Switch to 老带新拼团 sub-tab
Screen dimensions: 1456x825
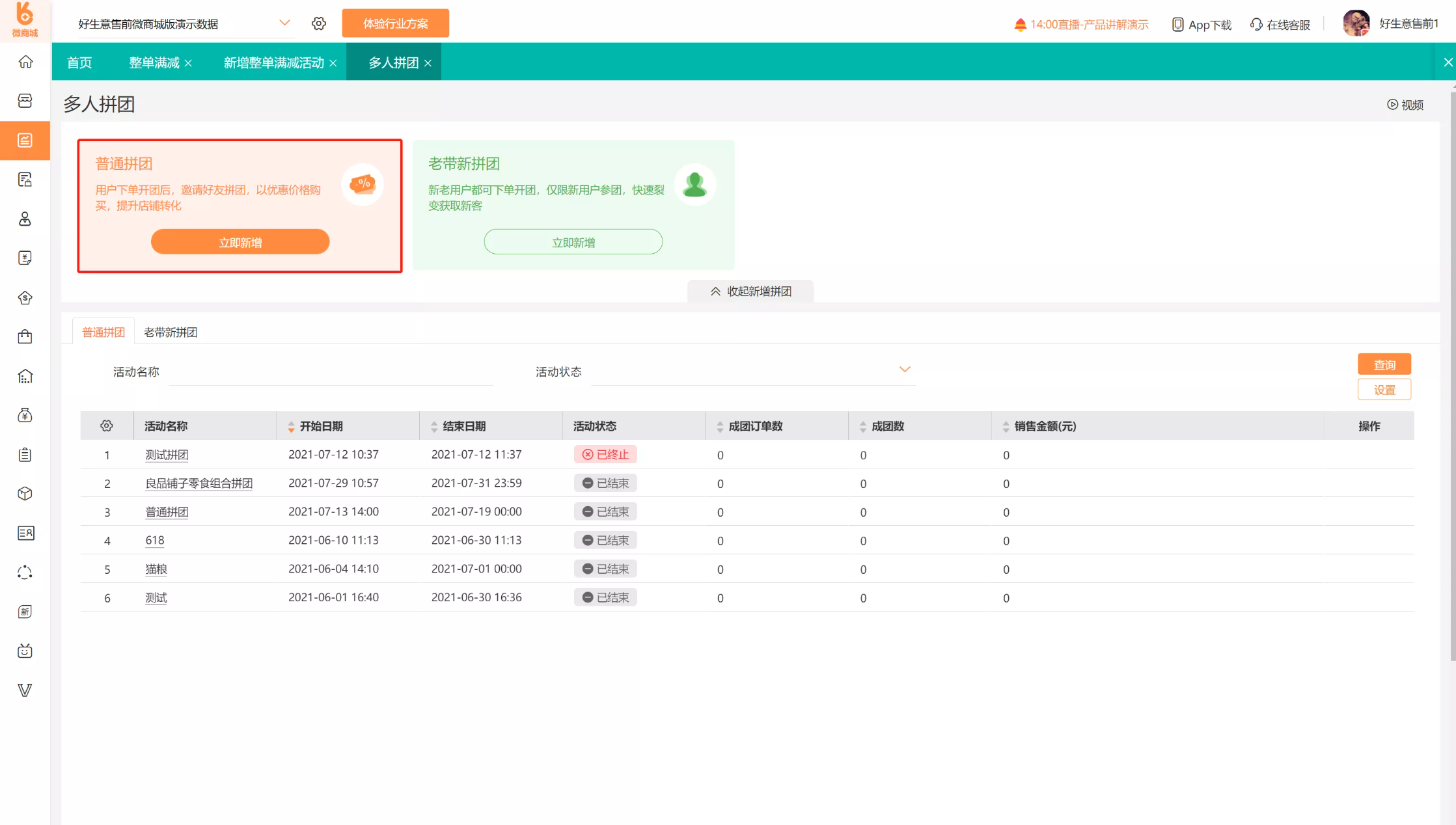pos(170,332)
